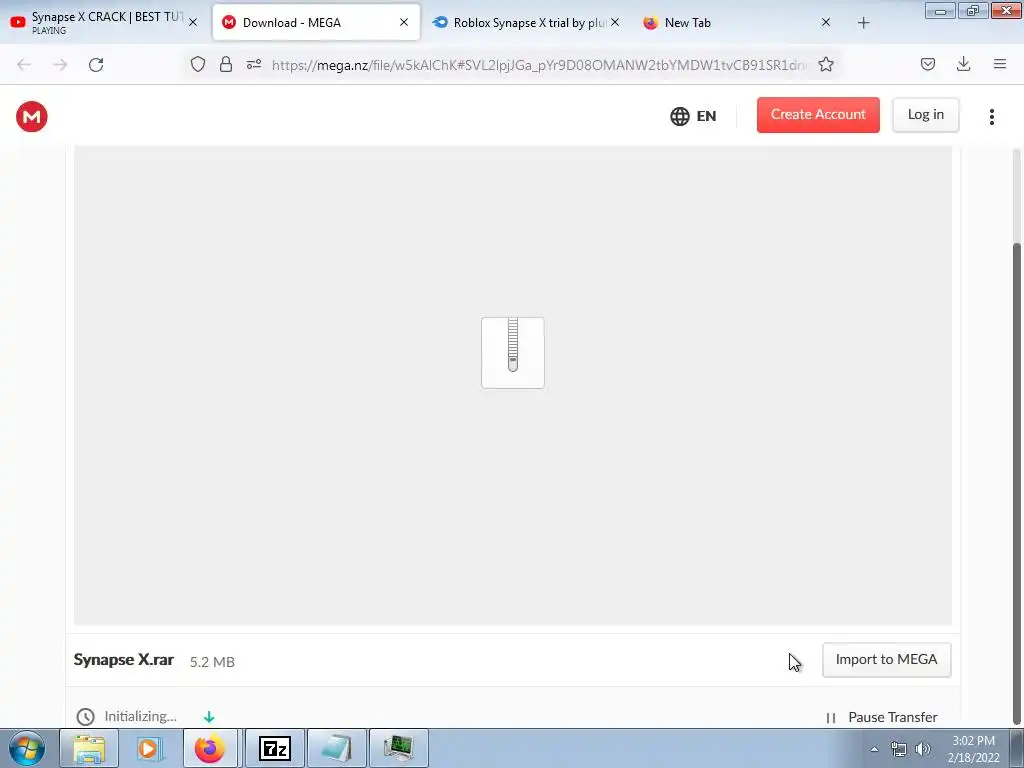Click Import to MEGA button
1024x768 pixels.
point(886,660)
